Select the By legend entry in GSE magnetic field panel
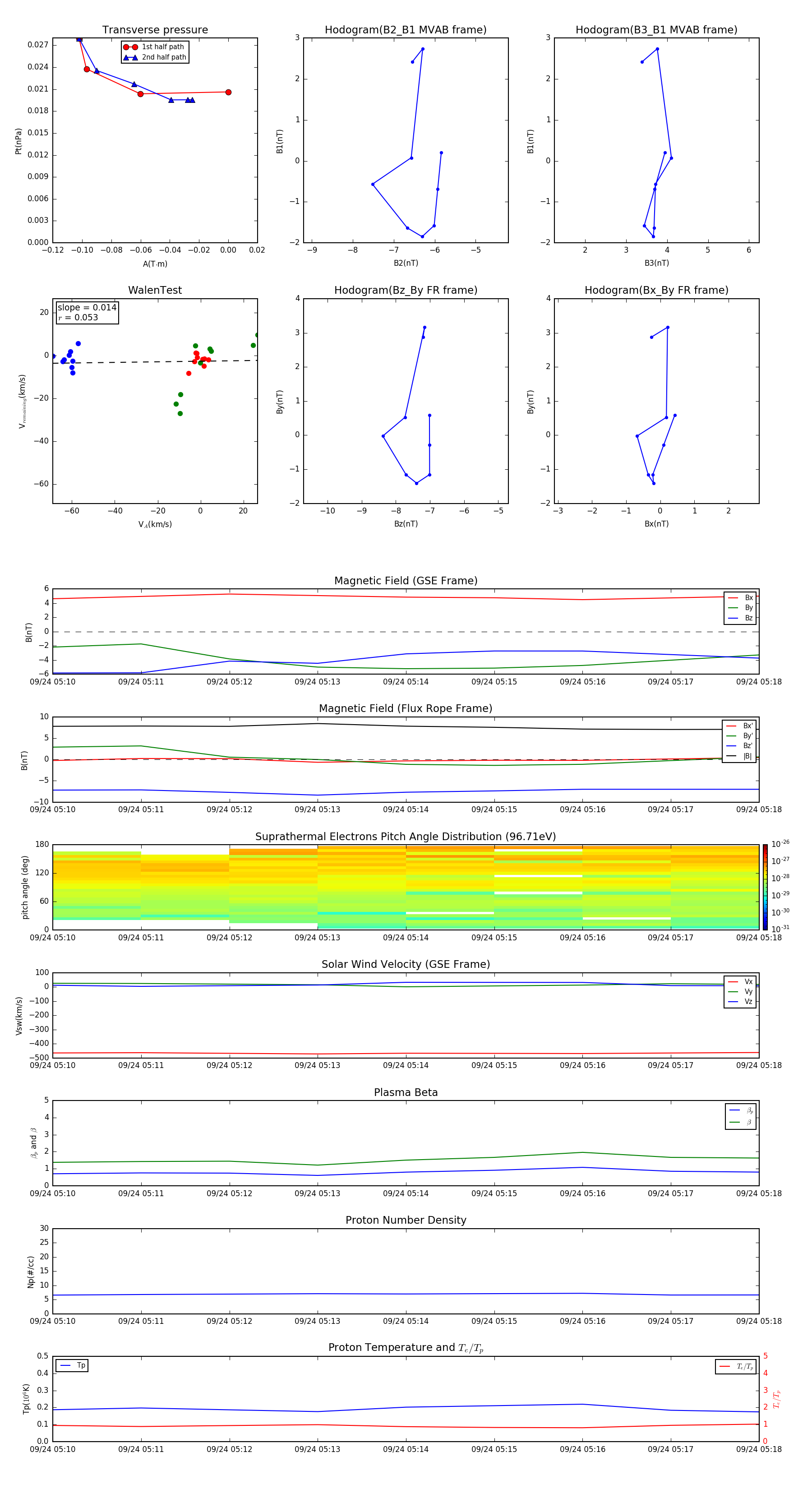812x1489 pixels. coord(740,607)
